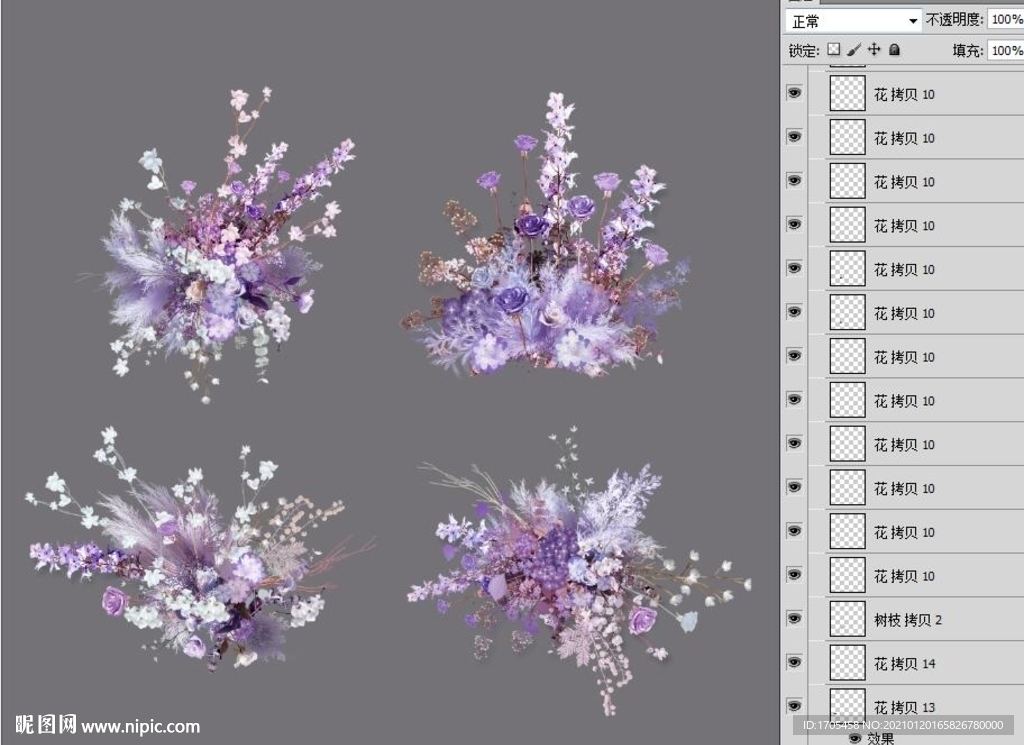This screenshot has height=745, width=1024.
Task: Open the 正常 blend mode dropdown
Action: [854, 20]
